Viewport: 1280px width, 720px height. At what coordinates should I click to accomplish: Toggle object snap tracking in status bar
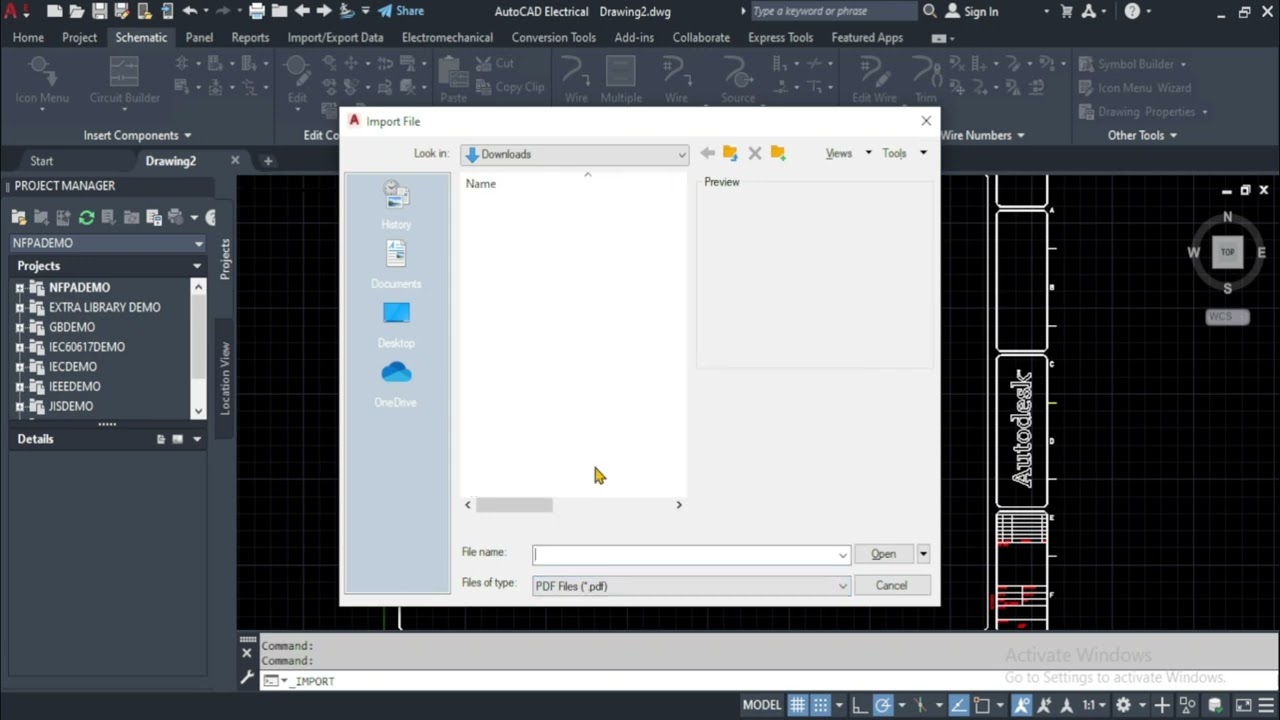958,705
